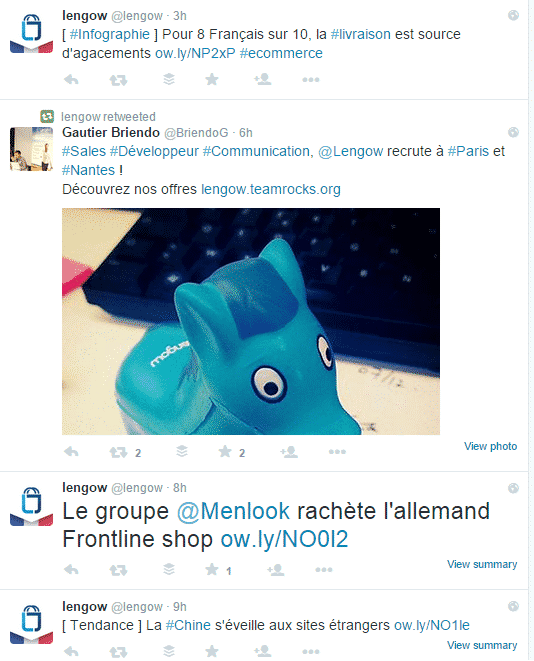This screenshot has width=534, height=661.
Task: Follow user icon under Gautier Briendo's tweet
Action: (289, 452)
